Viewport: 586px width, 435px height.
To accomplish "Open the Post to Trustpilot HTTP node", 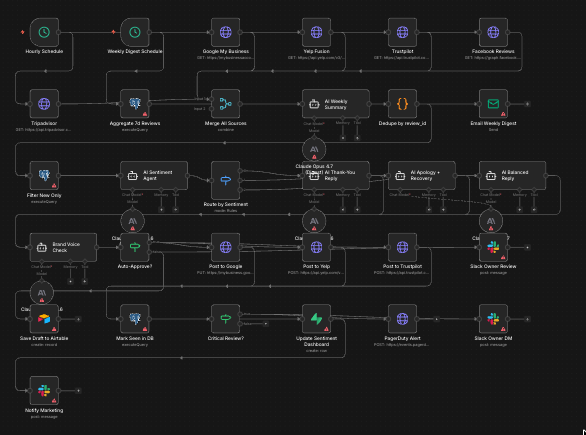I will [402, 247].
